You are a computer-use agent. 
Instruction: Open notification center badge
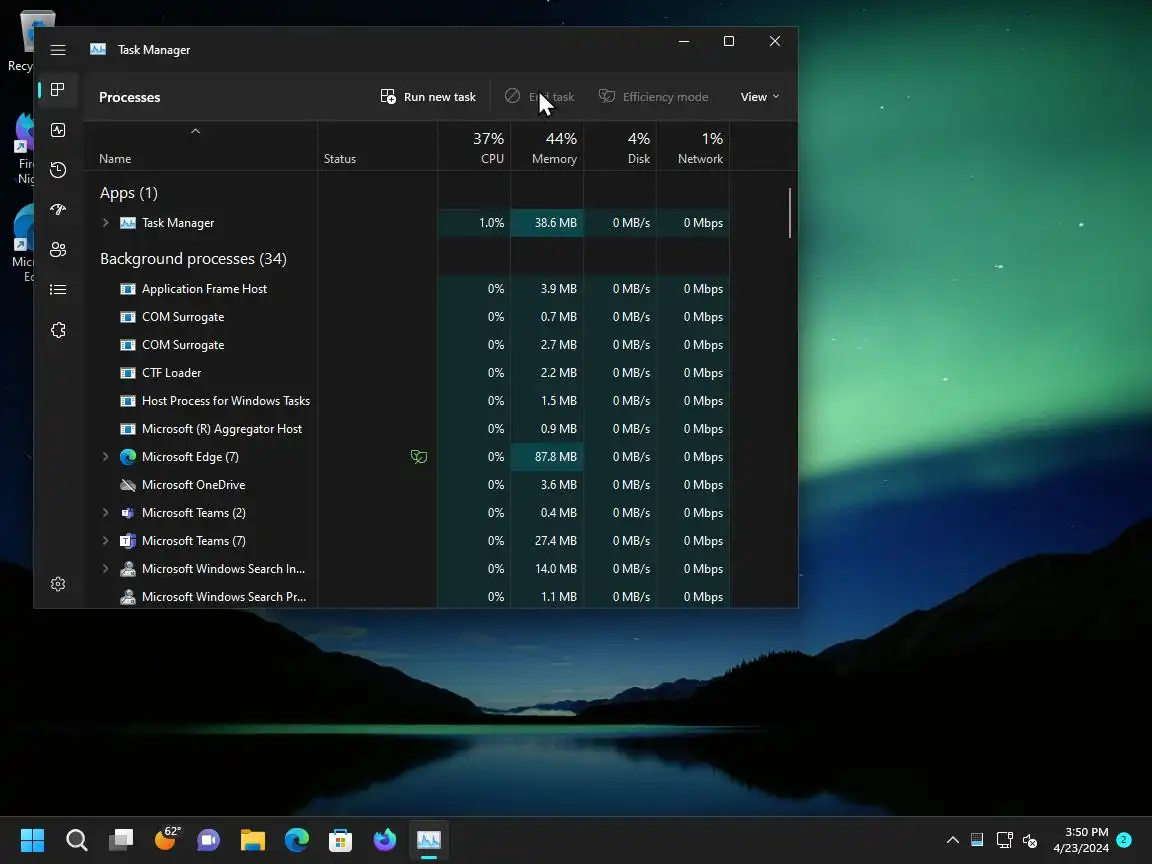point(1123,839)
